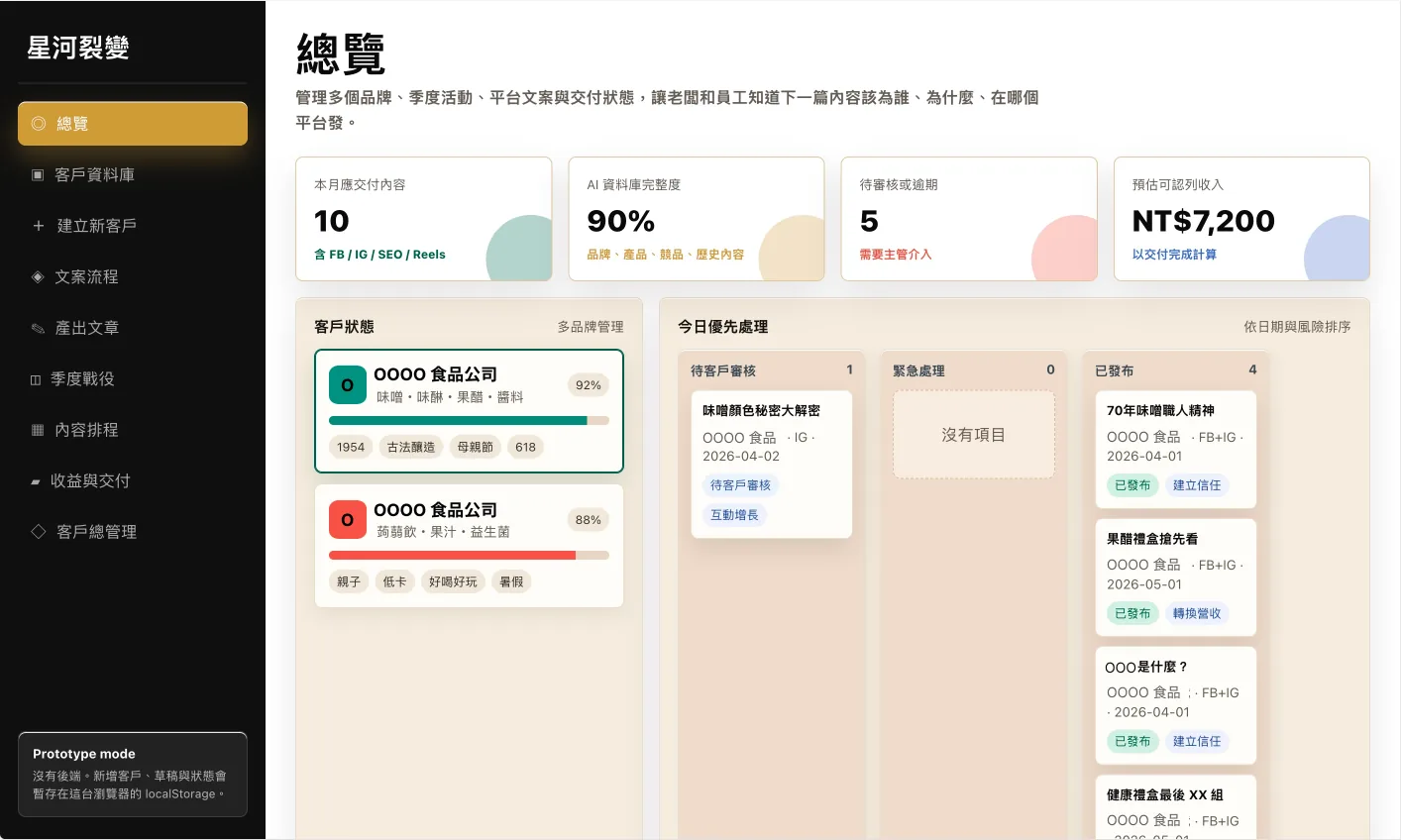Click the grid icon beside 內容排程
The width and height of the screenshot is (1401, 840).
pos(38,430)
